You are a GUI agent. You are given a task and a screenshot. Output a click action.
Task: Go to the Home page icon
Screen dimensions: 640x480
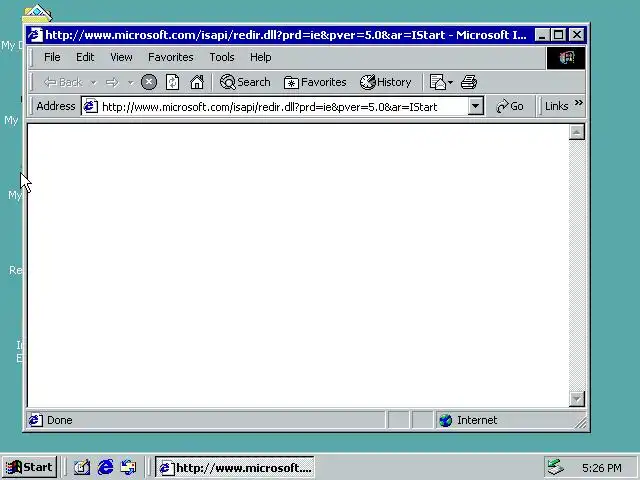pos(197,82)
